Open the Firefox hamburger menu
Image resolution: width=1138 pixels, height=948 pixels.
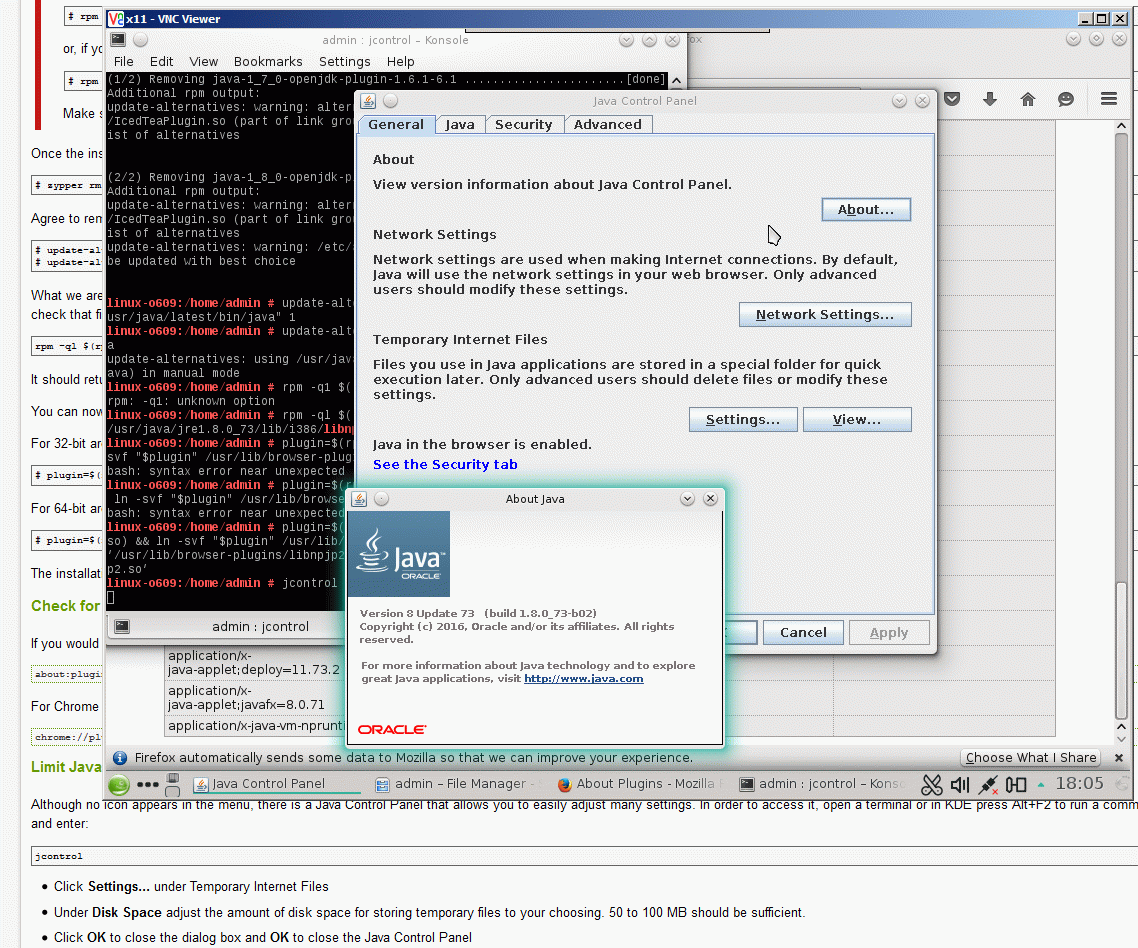(1109, 99)
